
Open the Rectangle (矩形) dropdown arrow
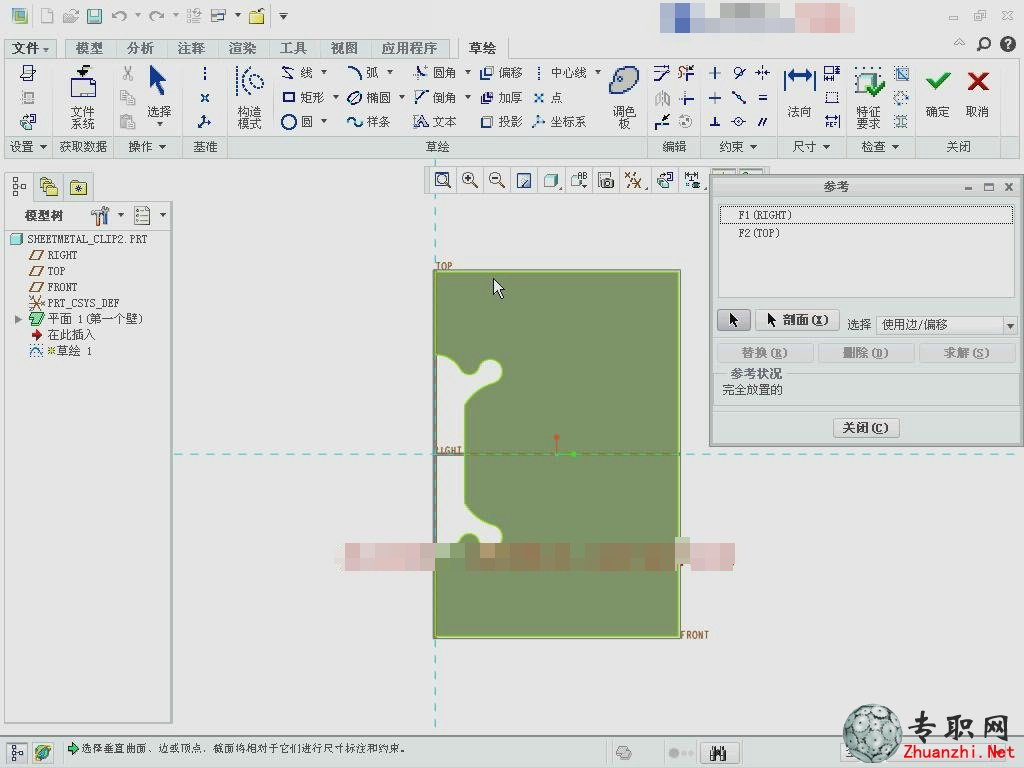point(336,97)
